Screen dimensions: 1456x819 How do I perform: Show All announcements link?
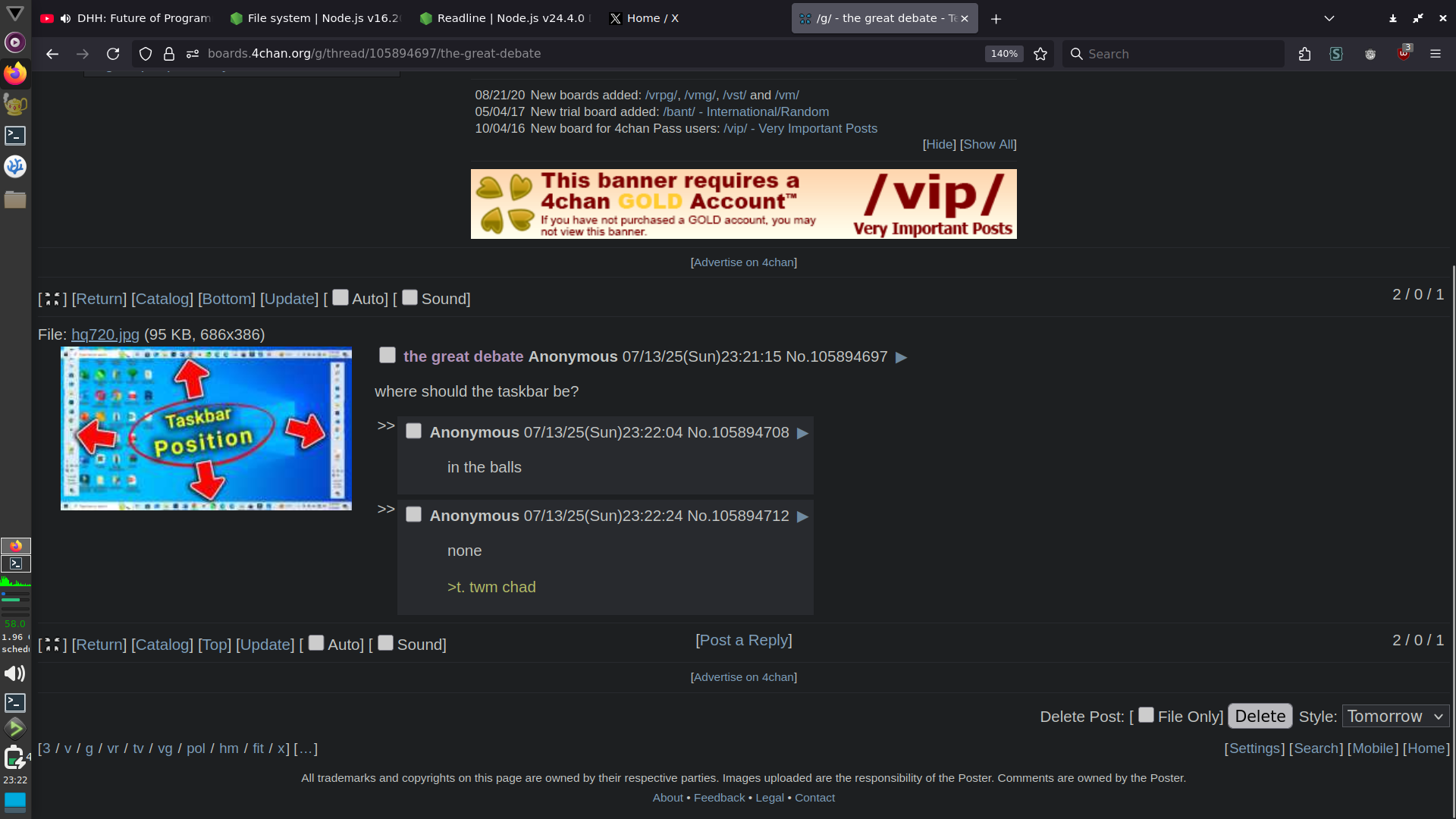point(988,144)
